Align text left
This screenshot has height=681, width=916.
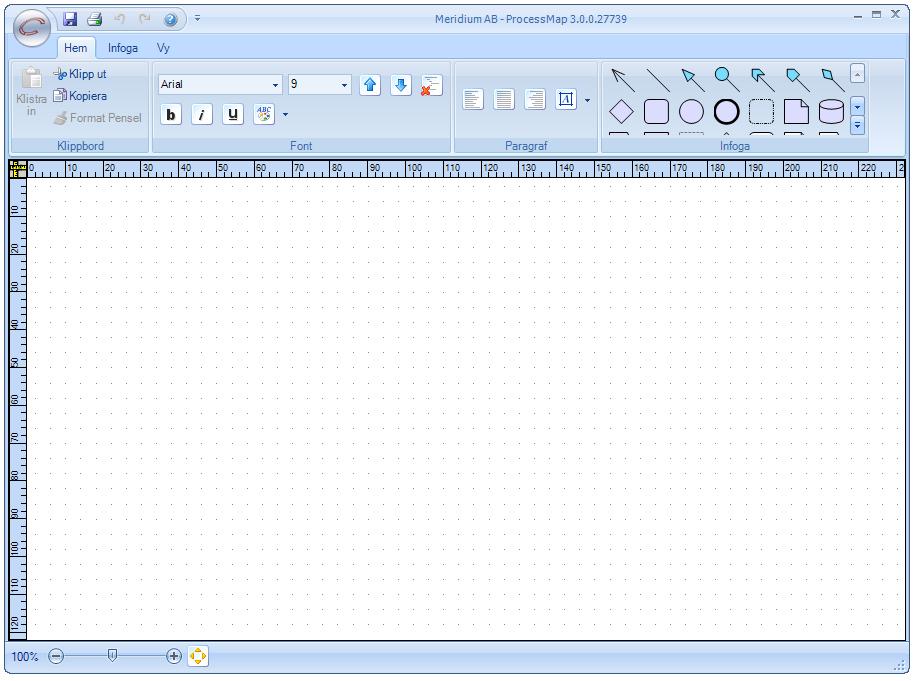pos(473,99)
